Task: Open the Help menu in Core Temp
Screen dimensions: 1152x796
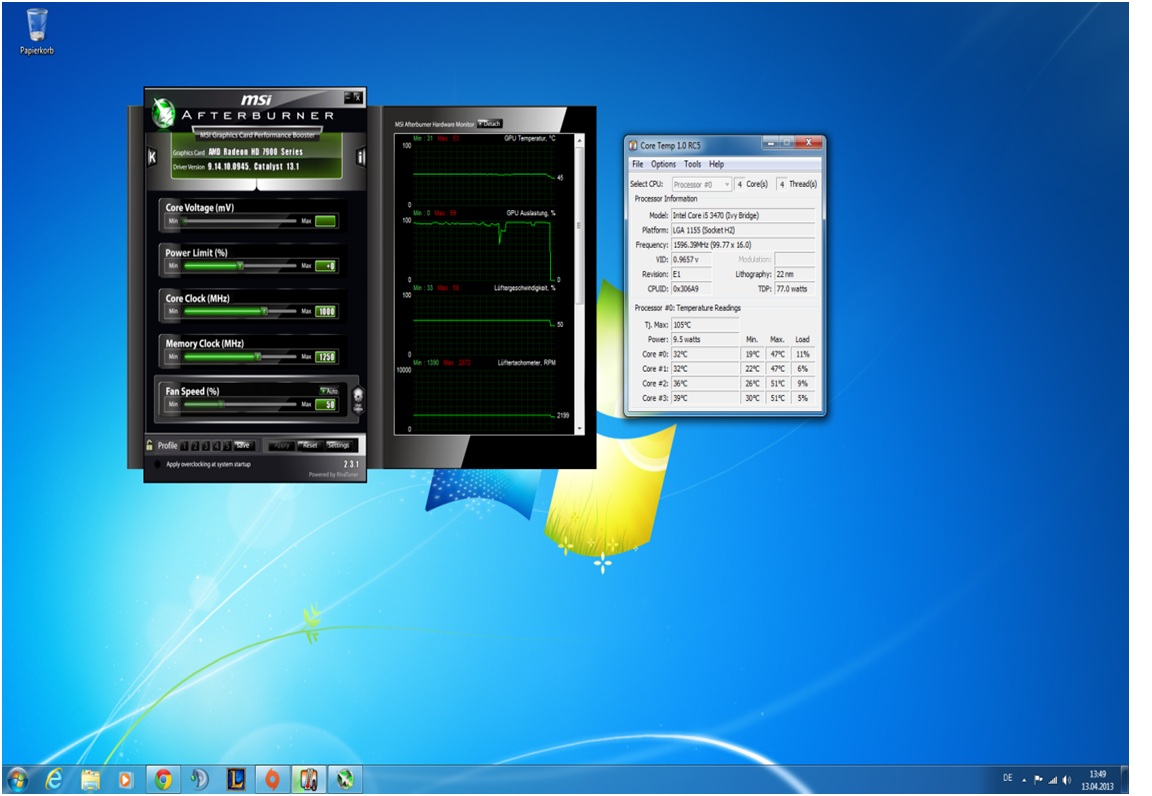Action: (x=716, y=164)
